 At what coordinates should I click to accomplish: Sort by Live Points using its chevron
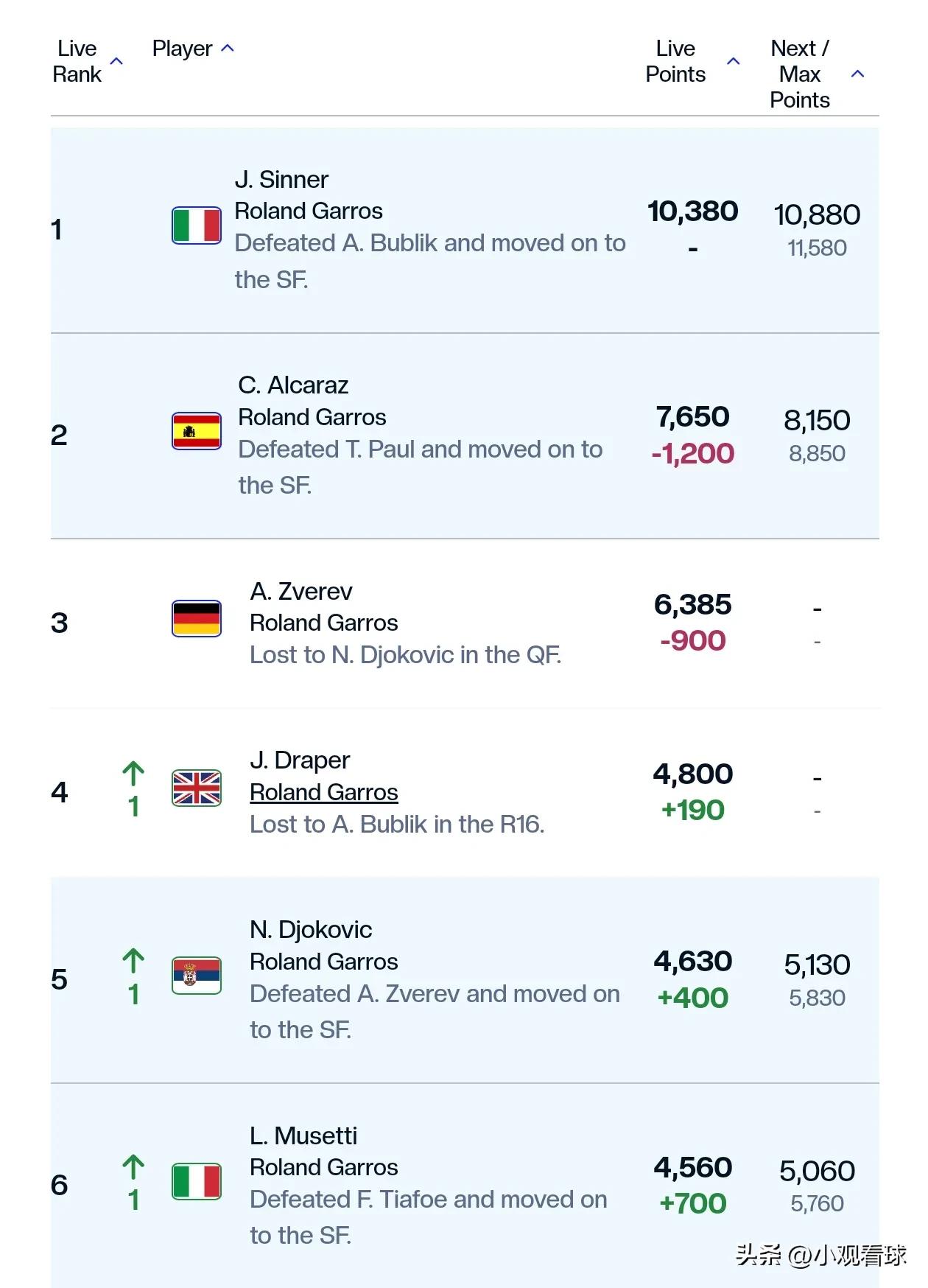(733, 61)
